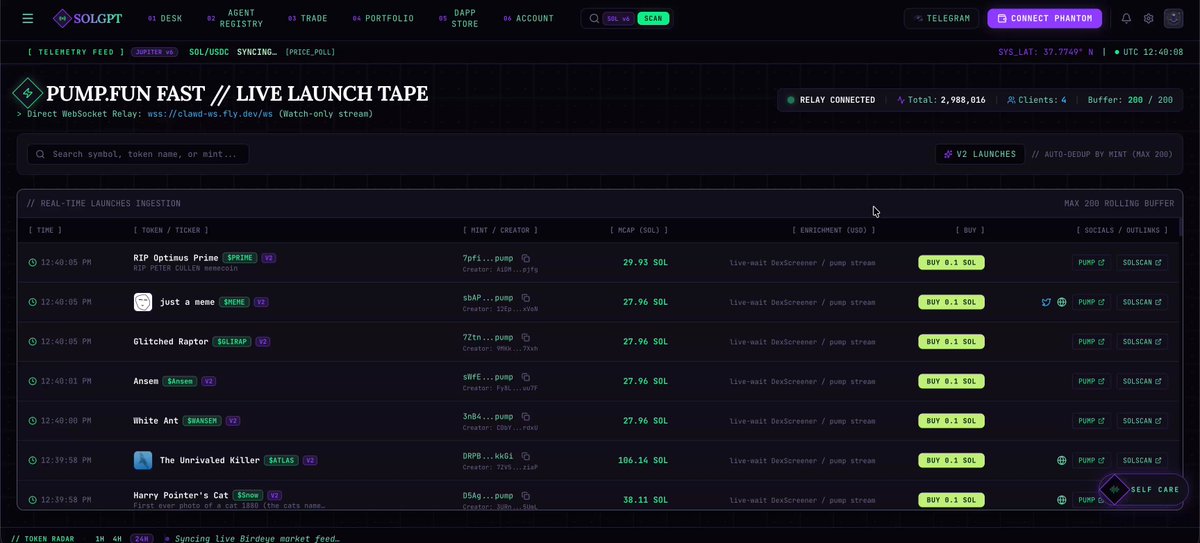Viewport: 1200px width, 543px height.
Task: Open the hamburger menu icon
Action: point(27,18)
